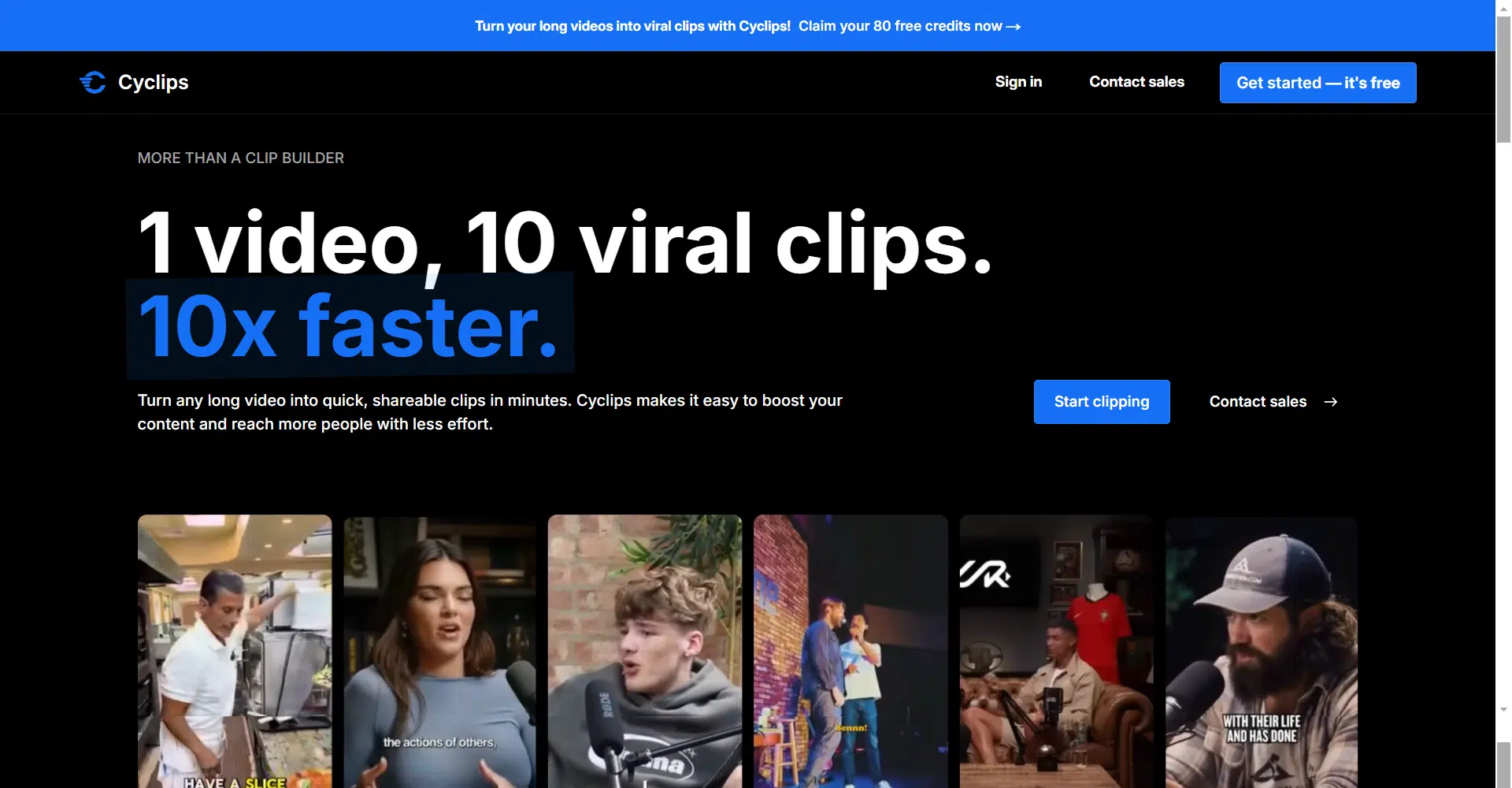
Task: Click the Cyclips brand name text
Action: coord(153,82)
